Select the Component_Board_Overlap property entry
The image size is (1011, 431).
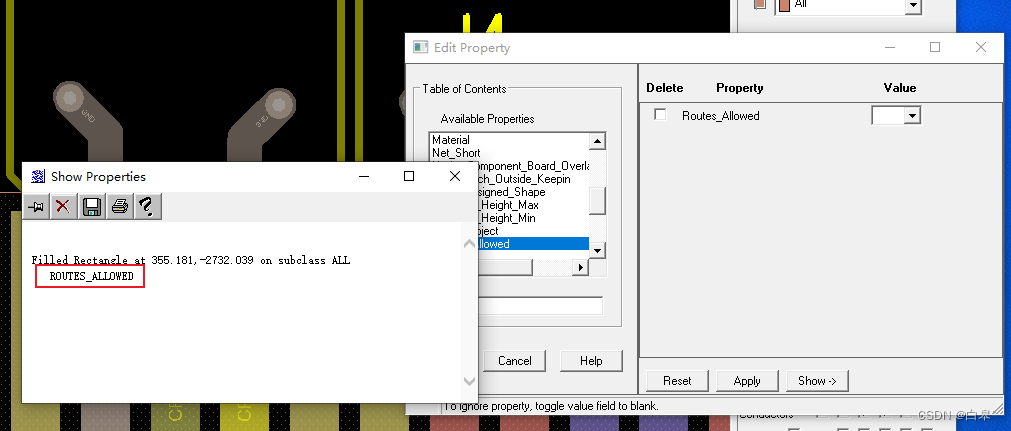pyautogui.click(x=534, y=166)
